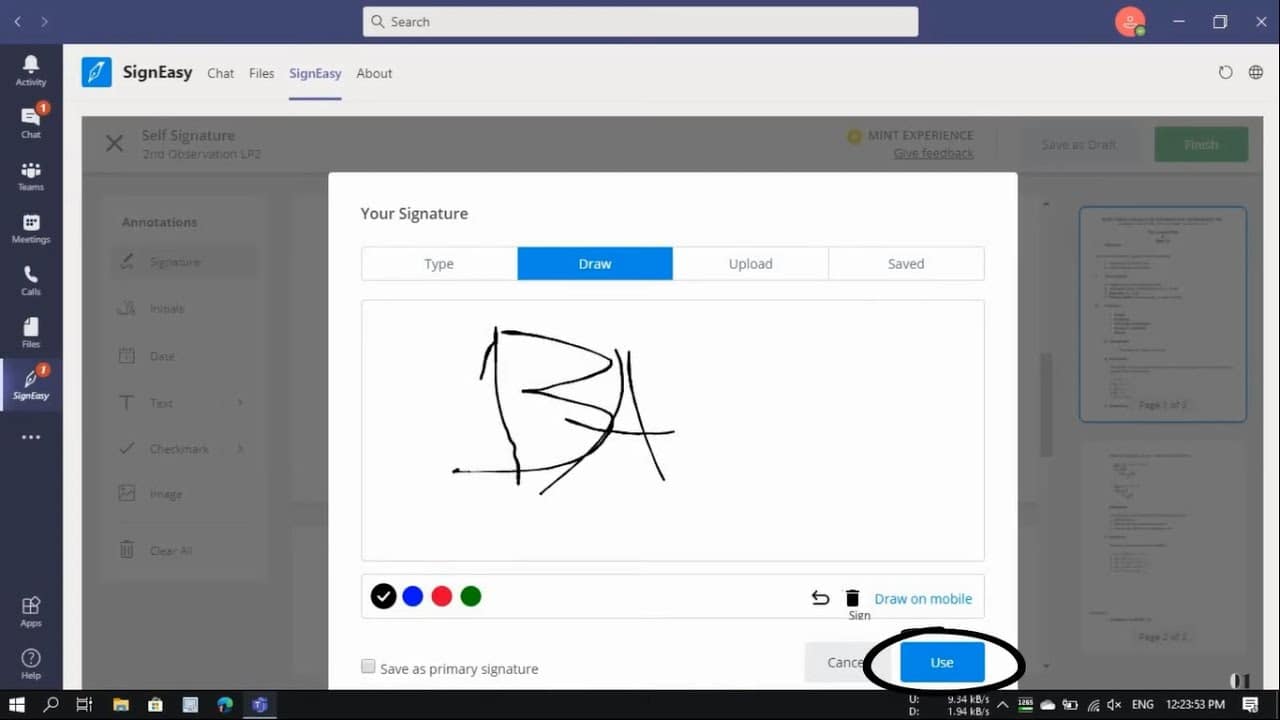
Task: Expand the three-dots more apps menu
Action: 31,437
